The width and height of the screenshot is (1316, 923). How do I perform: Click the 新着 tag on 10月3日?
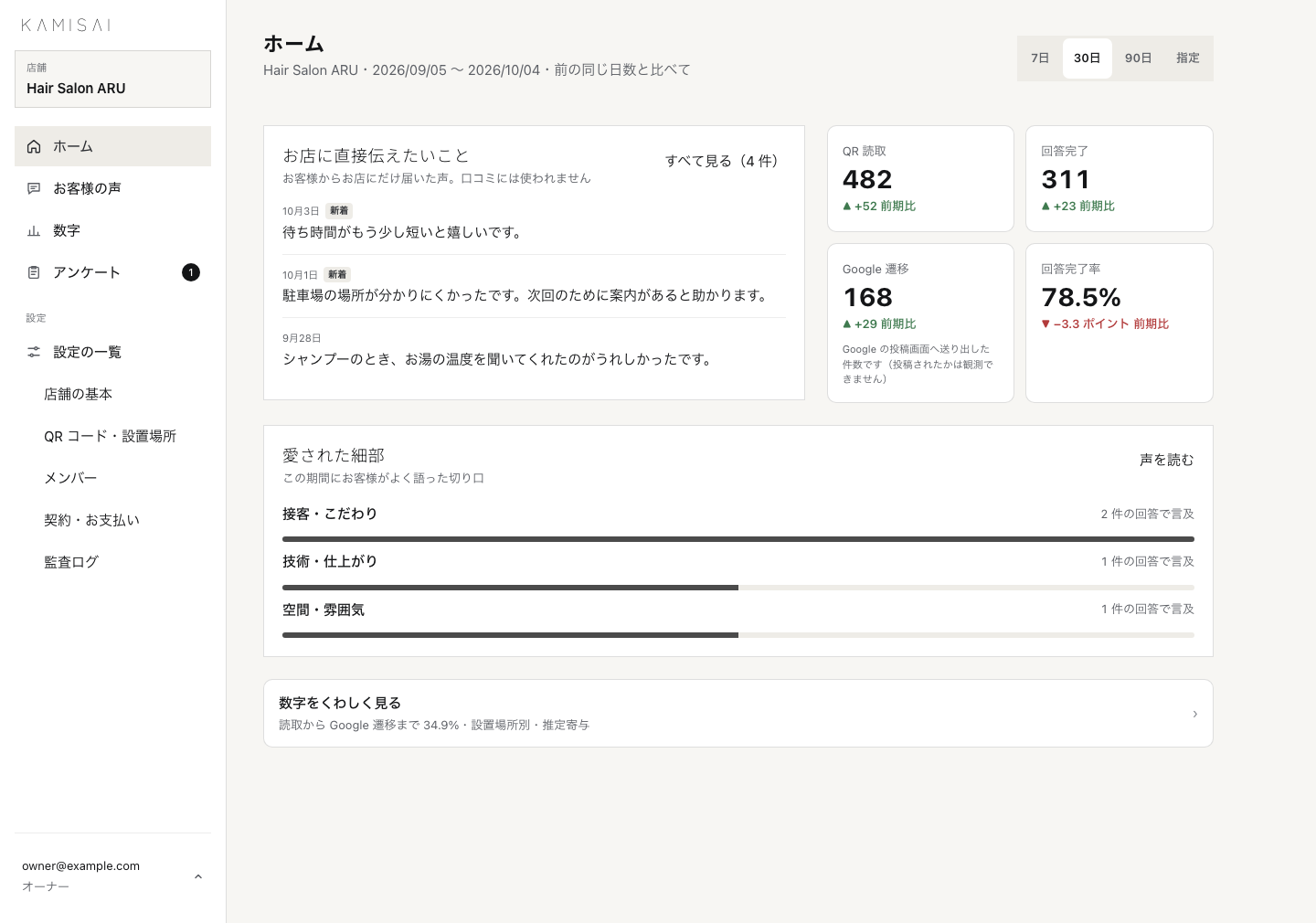pos(339,210)
